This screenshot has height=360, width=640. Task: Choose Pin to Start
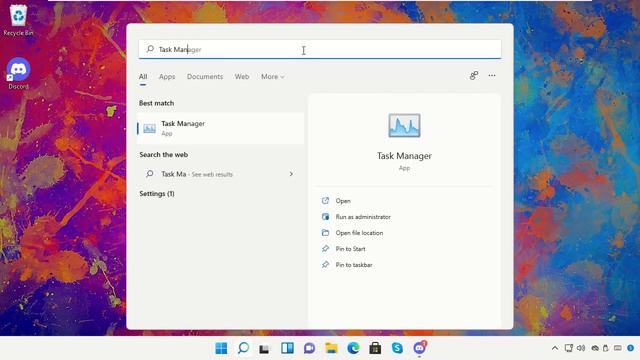350,249
